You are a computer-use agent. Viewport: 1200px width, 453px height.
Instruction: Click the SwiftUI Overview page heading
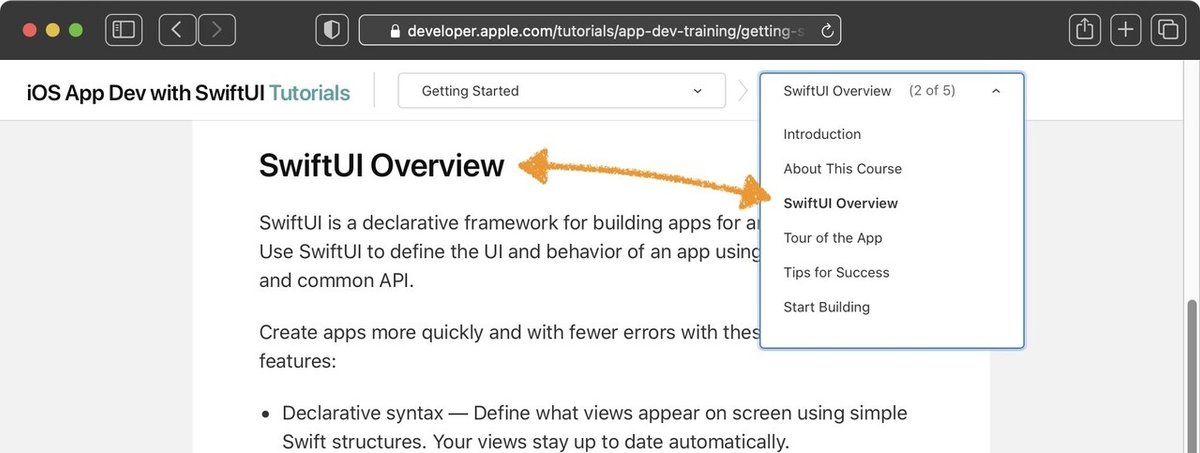381,165
